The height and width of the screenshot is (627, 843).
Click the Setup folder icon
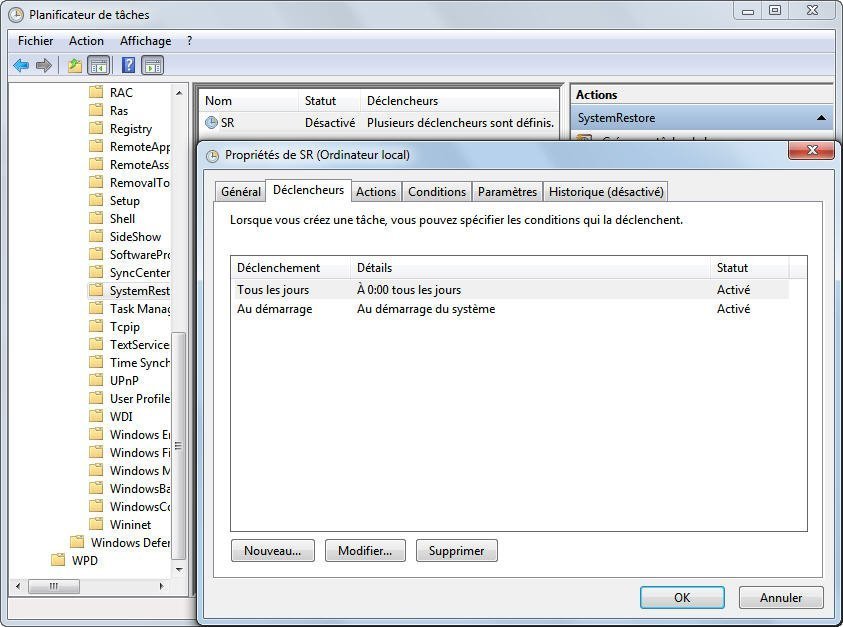point(96,200)
